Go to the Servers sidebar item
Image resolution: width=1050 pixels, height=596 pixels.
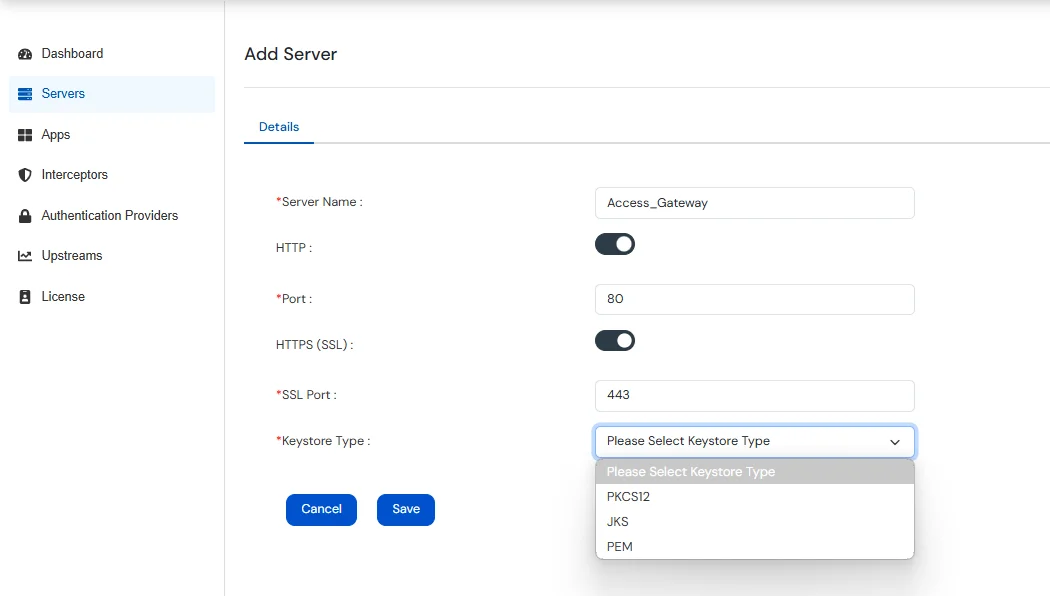click(112, 94)
